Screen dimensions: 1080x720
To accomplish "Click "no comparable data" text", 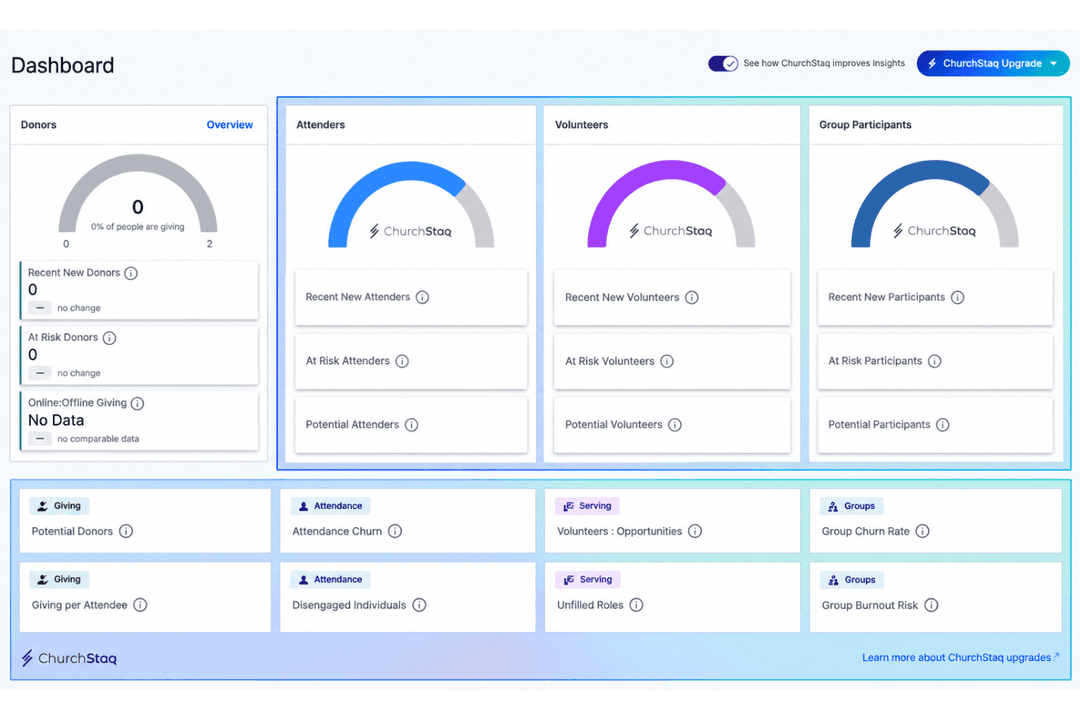I will point(98,439).
